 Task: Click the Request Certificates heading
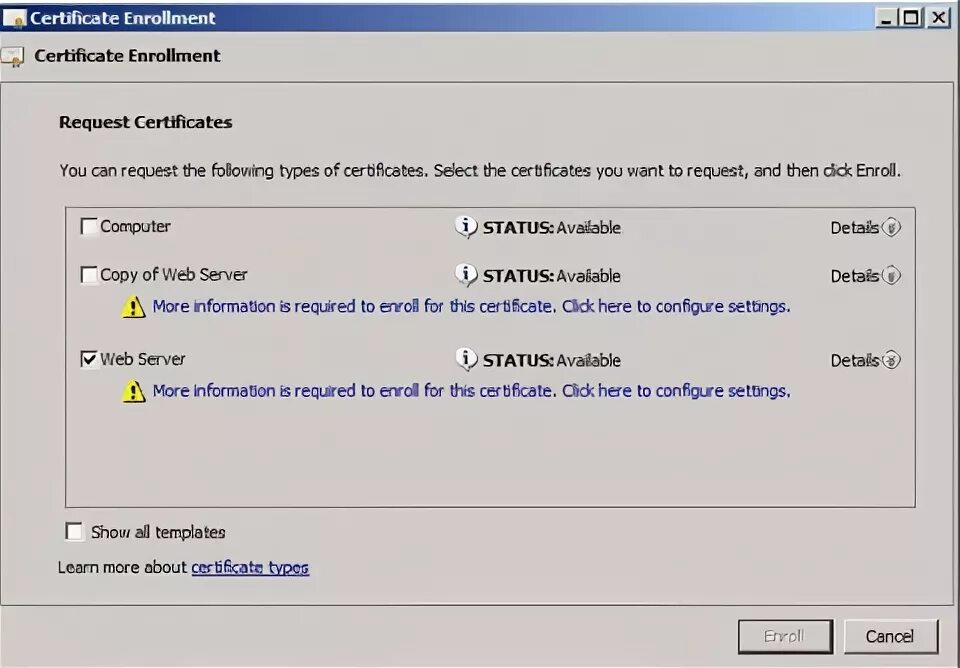click(146, 122)
